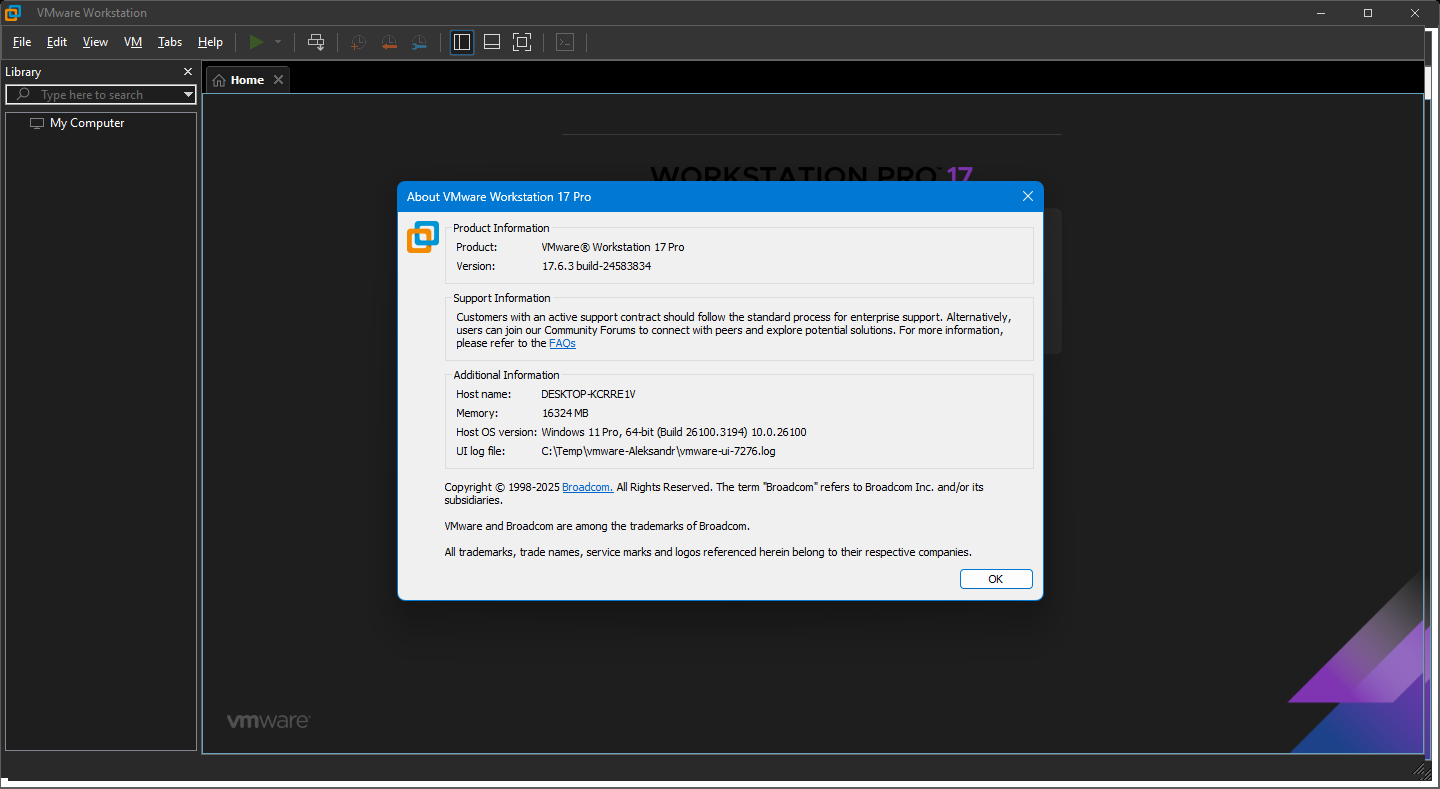The image size is (1440, 789).
Task: Enter full screen mode icon
Action: 522,42
